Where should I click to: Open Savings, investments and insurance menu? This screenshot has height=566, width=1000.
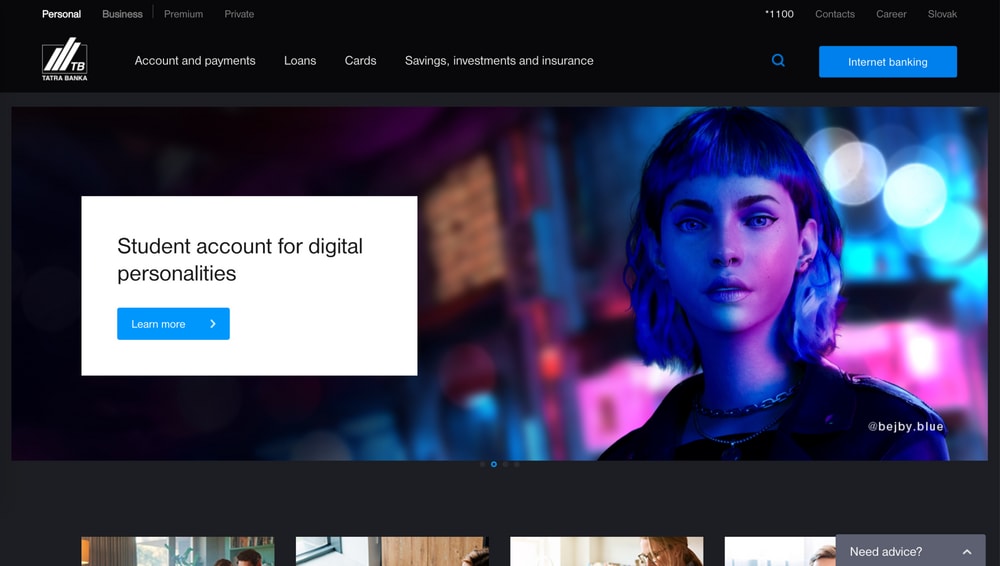[x=499, y=61]
